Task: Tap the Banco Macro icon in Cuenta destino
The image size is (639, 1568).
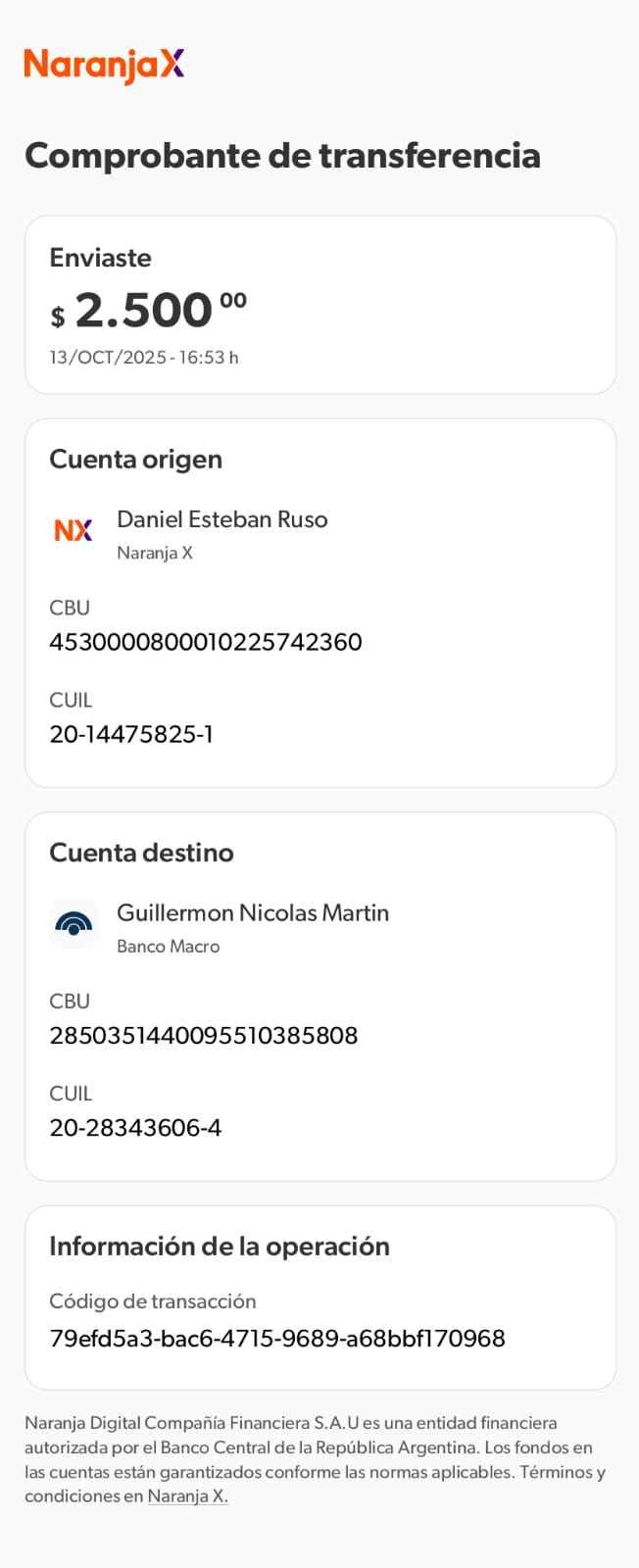Action: tap(74, 924)
